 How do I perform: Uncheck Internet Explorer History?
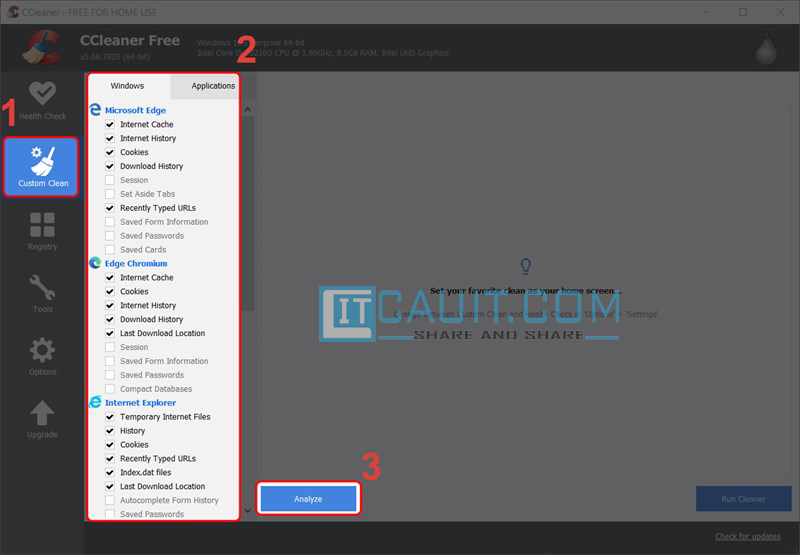click(x=110, y=431)
